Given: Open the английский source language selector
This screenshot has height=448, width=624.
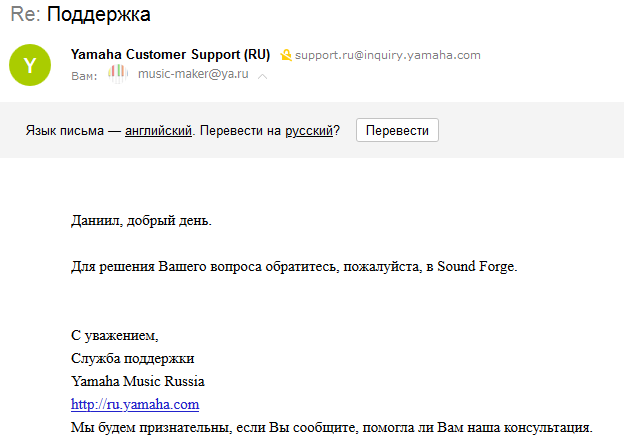Looking at the screenshot, I should 159,131.
